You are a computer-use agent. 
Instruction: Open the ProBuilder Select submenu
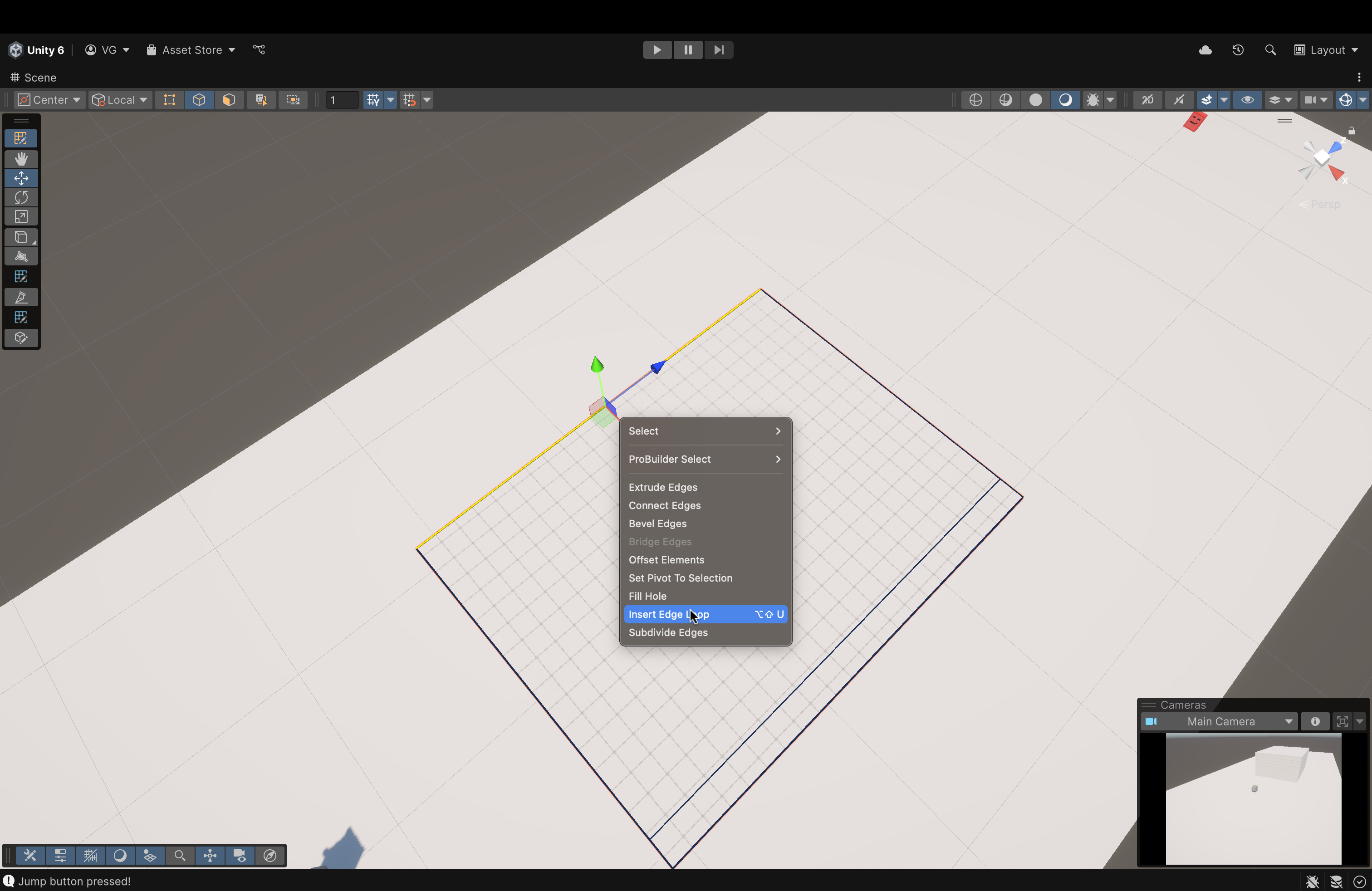[x=705, y=459]
